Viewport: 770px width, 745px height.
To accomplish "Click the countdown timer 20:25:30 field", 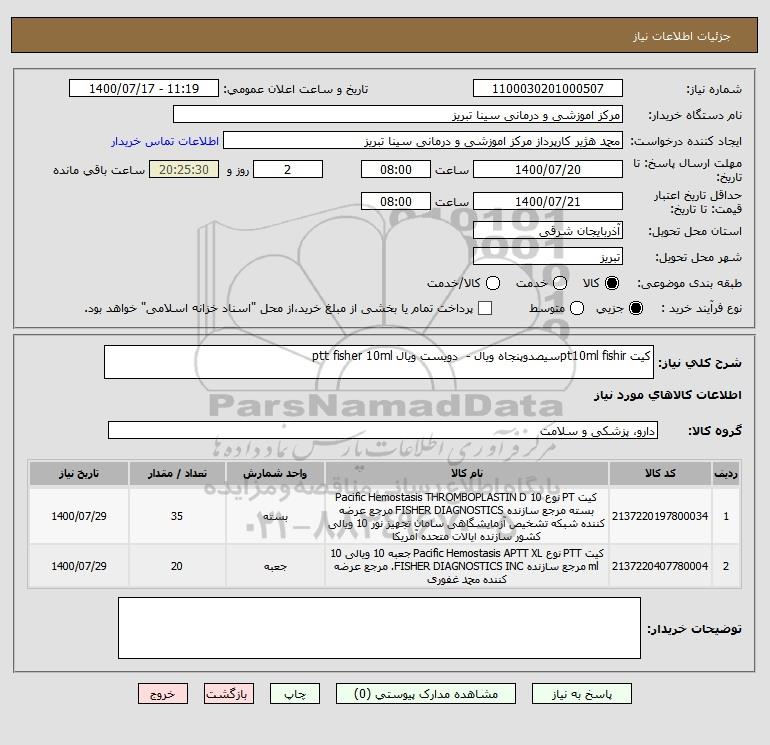I will [184, 169].
